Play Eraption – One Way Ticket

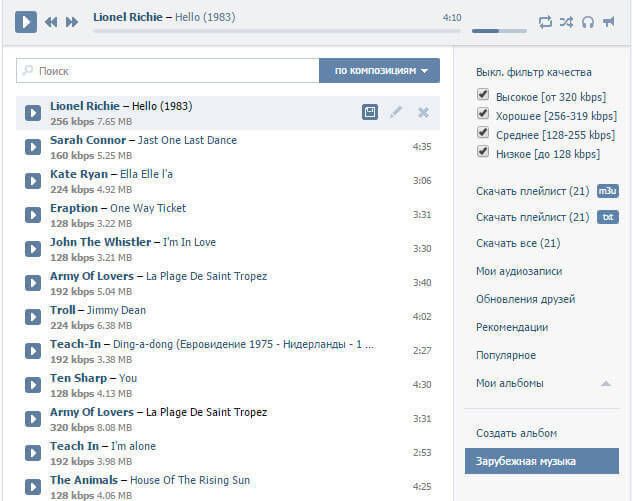(33, 214)
